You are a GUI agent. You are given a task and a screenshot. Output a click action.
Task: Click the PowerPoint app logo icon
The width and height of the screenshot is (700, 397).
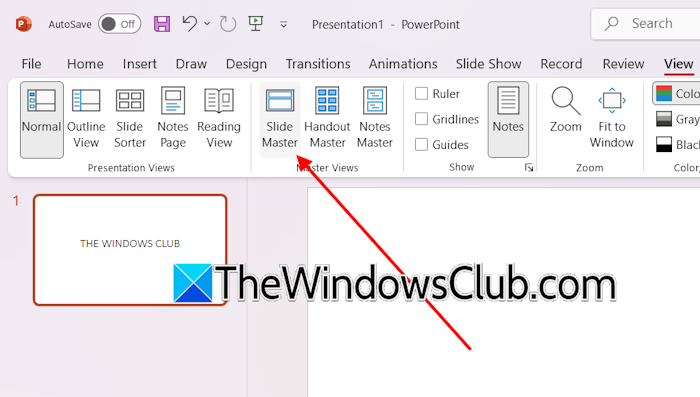[x=23, y=24]
